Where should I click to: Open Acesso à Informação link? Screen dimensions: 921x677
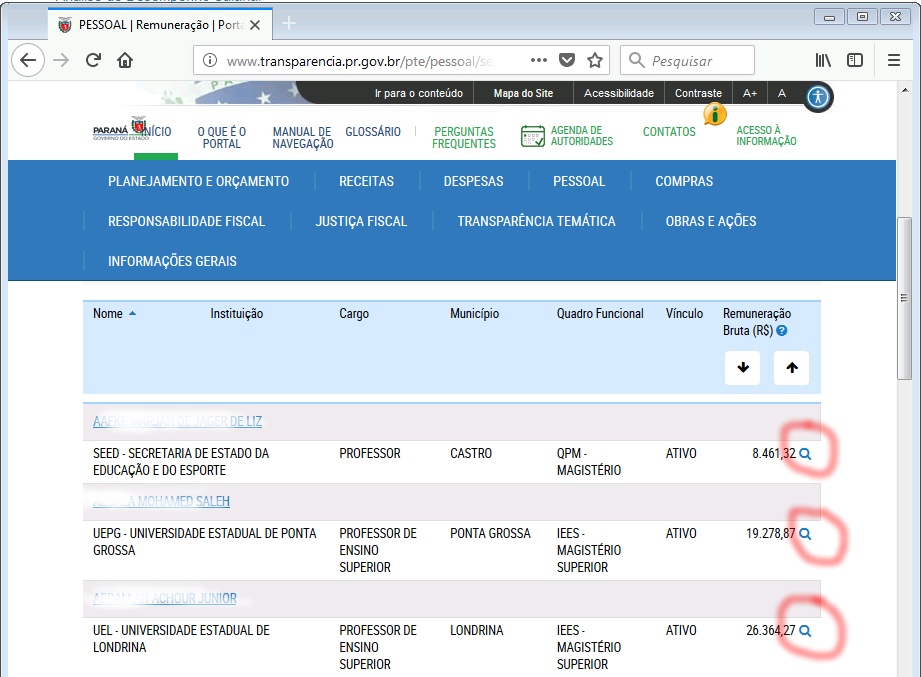(766, 136)
